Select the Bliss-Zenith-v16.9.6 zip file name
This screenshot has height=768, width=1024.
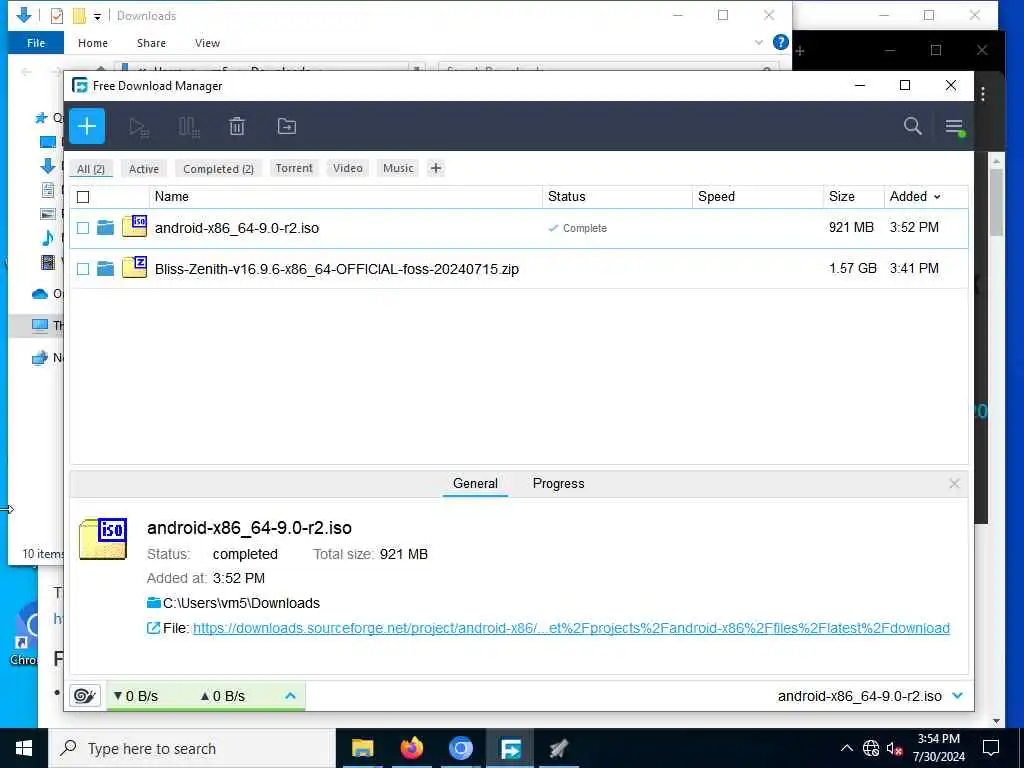[336, 268]
